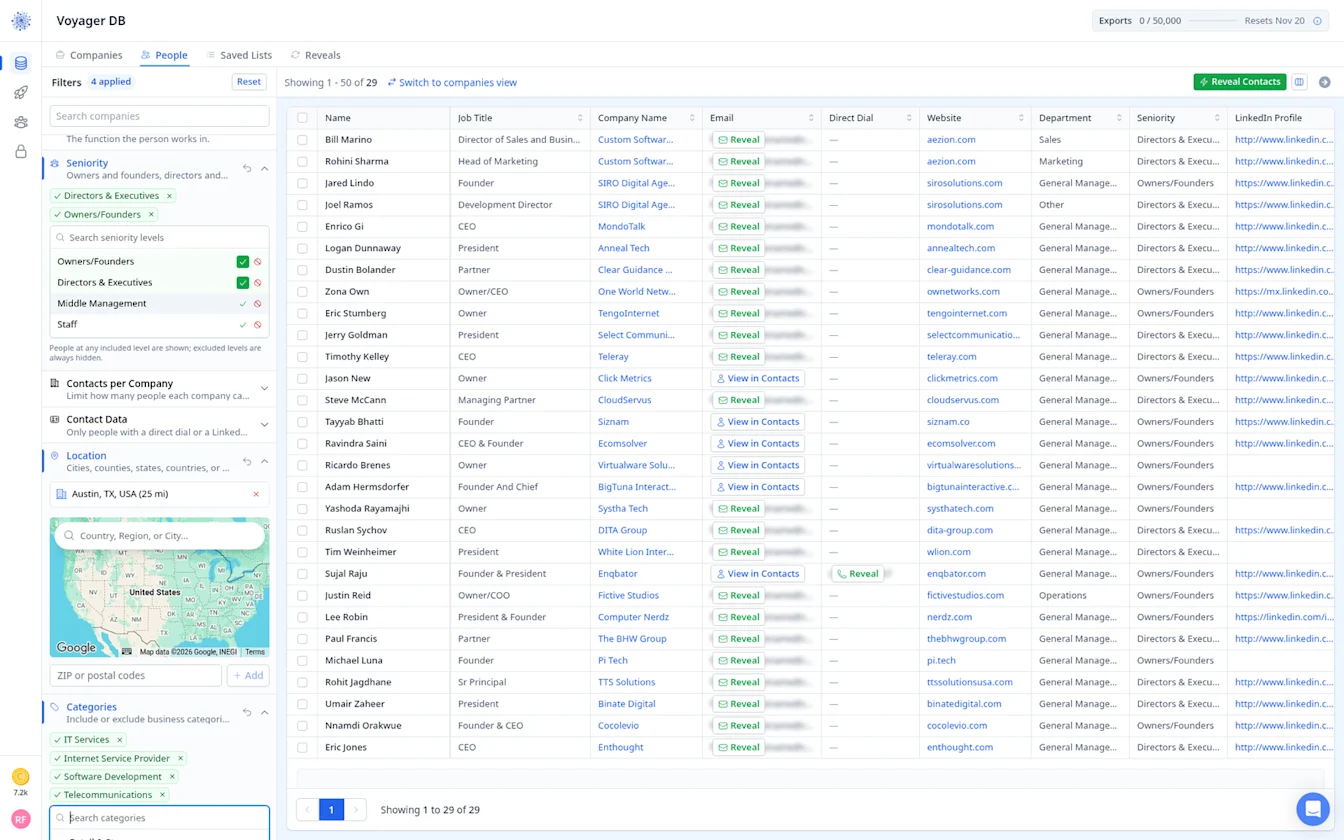
Task: Click the gold coin credits icon
Action: point(21,777)
